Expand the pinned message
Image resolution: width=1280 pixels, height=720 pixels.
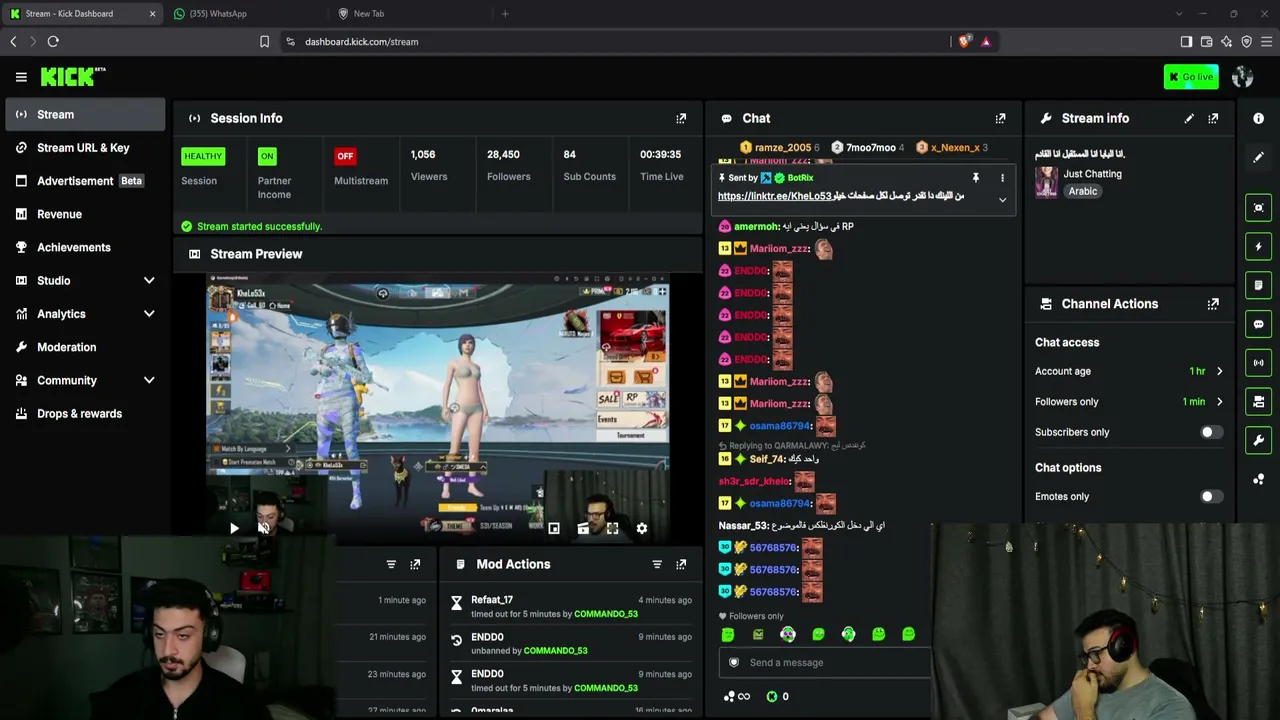(1002, 200)
